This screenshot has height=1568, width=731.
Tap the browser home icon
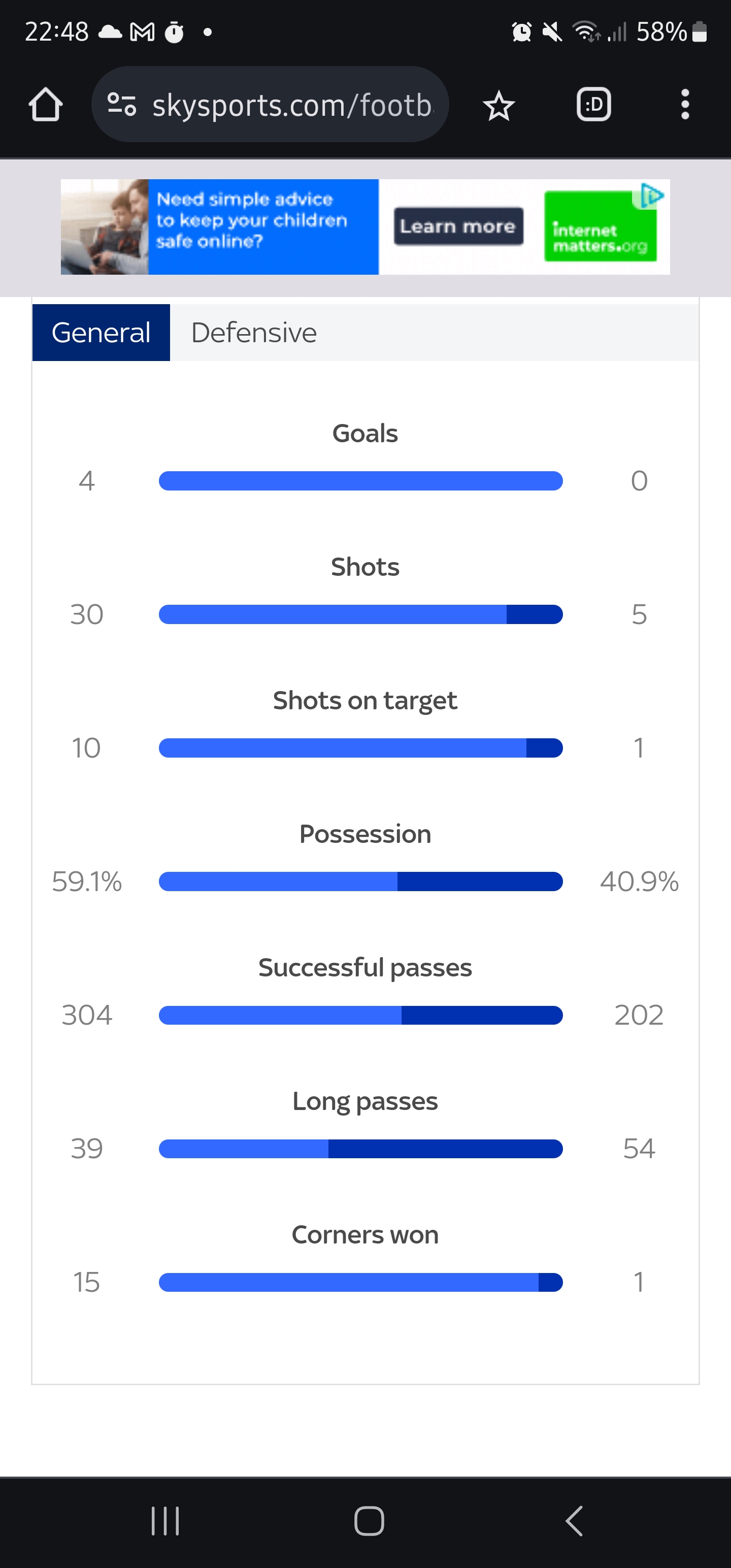pos(46,105)
